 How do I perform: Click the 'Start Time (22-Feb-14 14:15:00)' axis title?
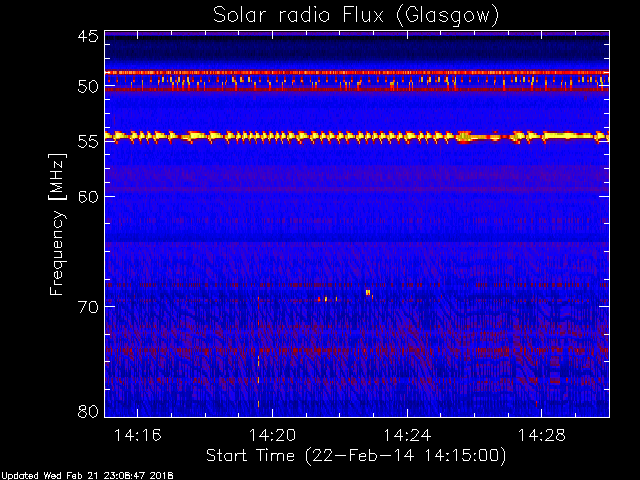(356, 456)
